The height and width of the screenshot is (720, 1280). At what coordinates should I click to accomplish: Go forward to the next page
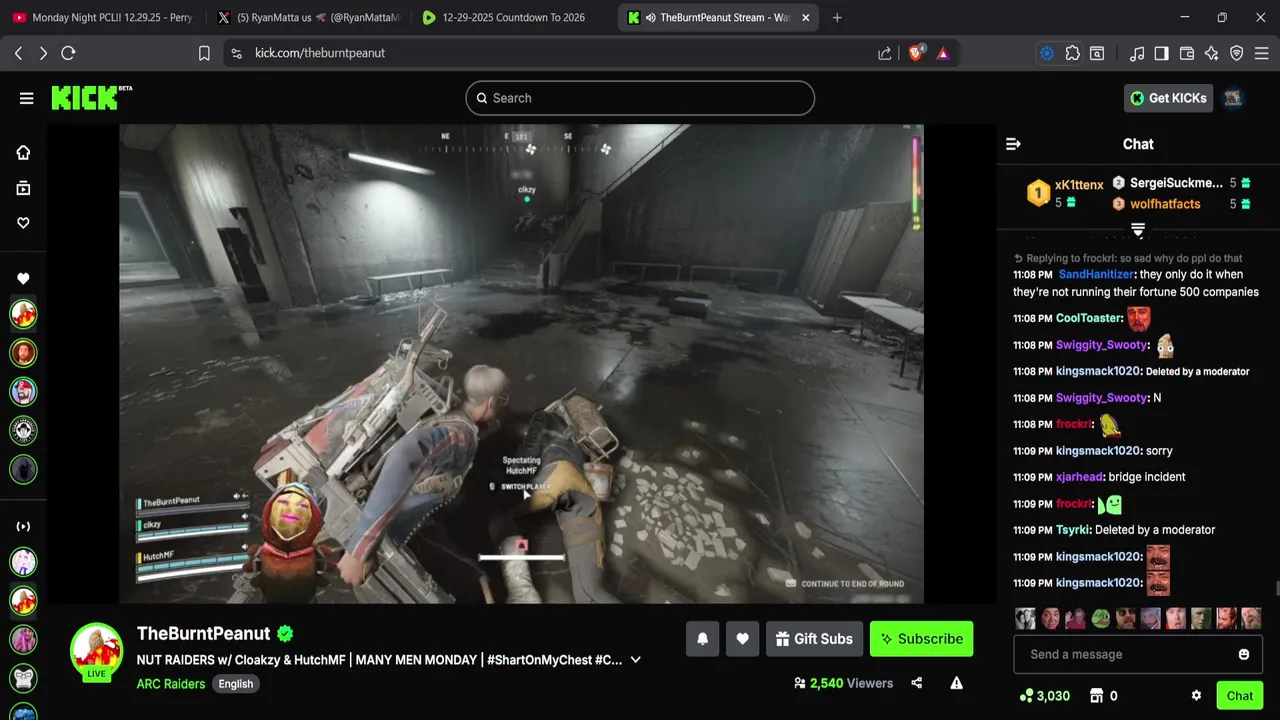[43, 53]
